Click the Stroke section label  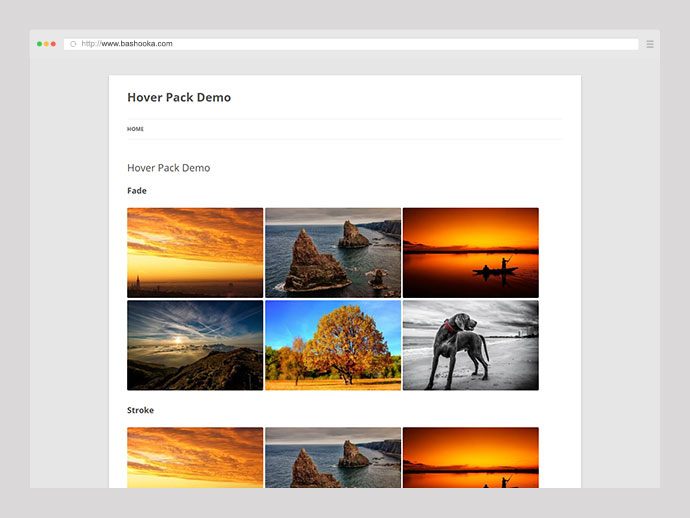point(140,410)
